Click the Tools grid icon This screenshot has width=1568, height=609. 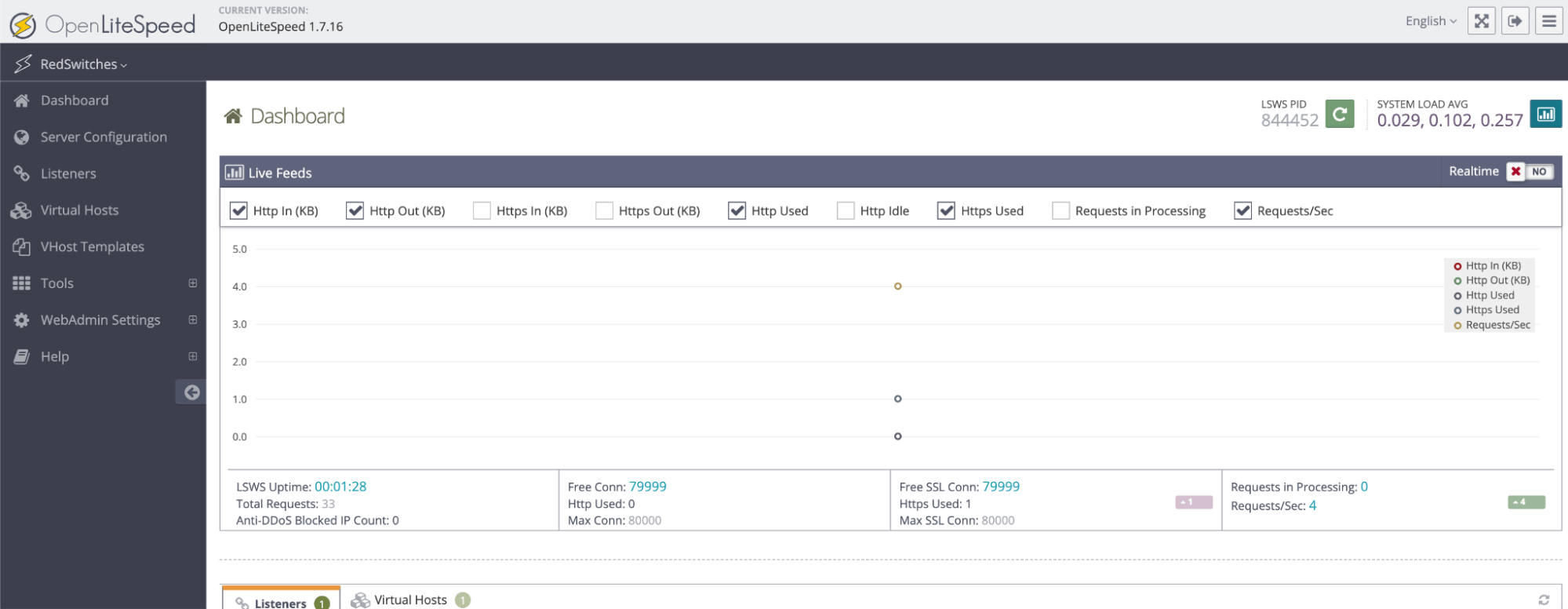tap(21, 283)
